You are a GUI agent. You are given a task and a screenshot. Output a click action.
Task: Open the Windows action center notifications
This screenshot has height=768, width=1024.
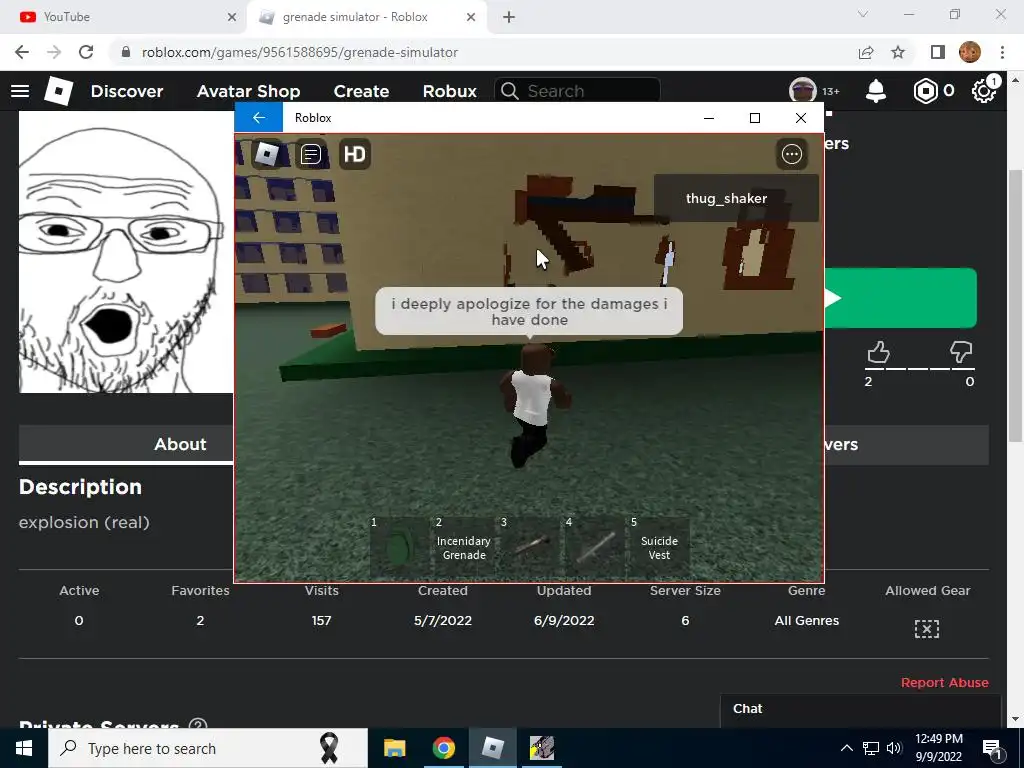click(993, 748)
